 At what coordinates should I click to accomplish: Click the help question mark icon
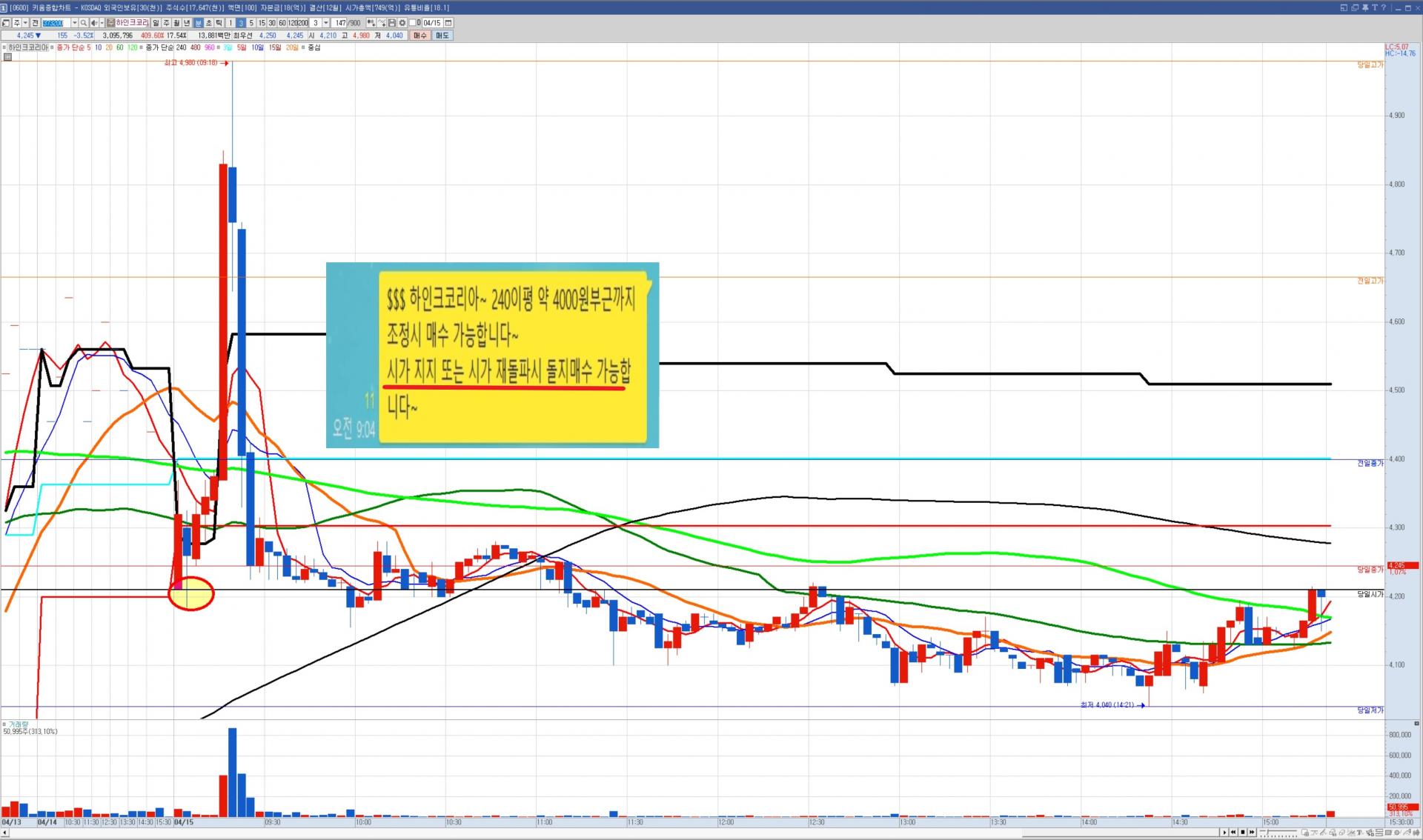click(1383, 7)
